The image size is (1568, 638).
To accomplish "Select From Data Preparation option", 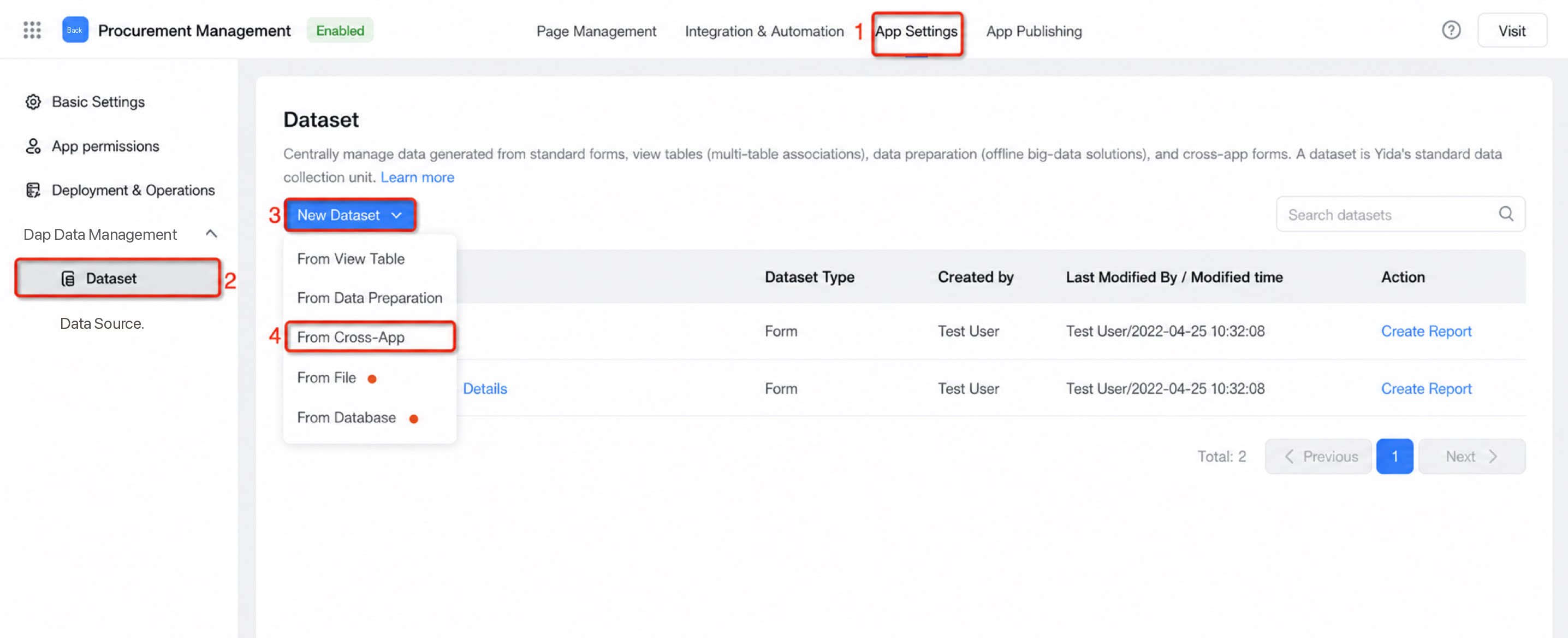I will [370, 298].
